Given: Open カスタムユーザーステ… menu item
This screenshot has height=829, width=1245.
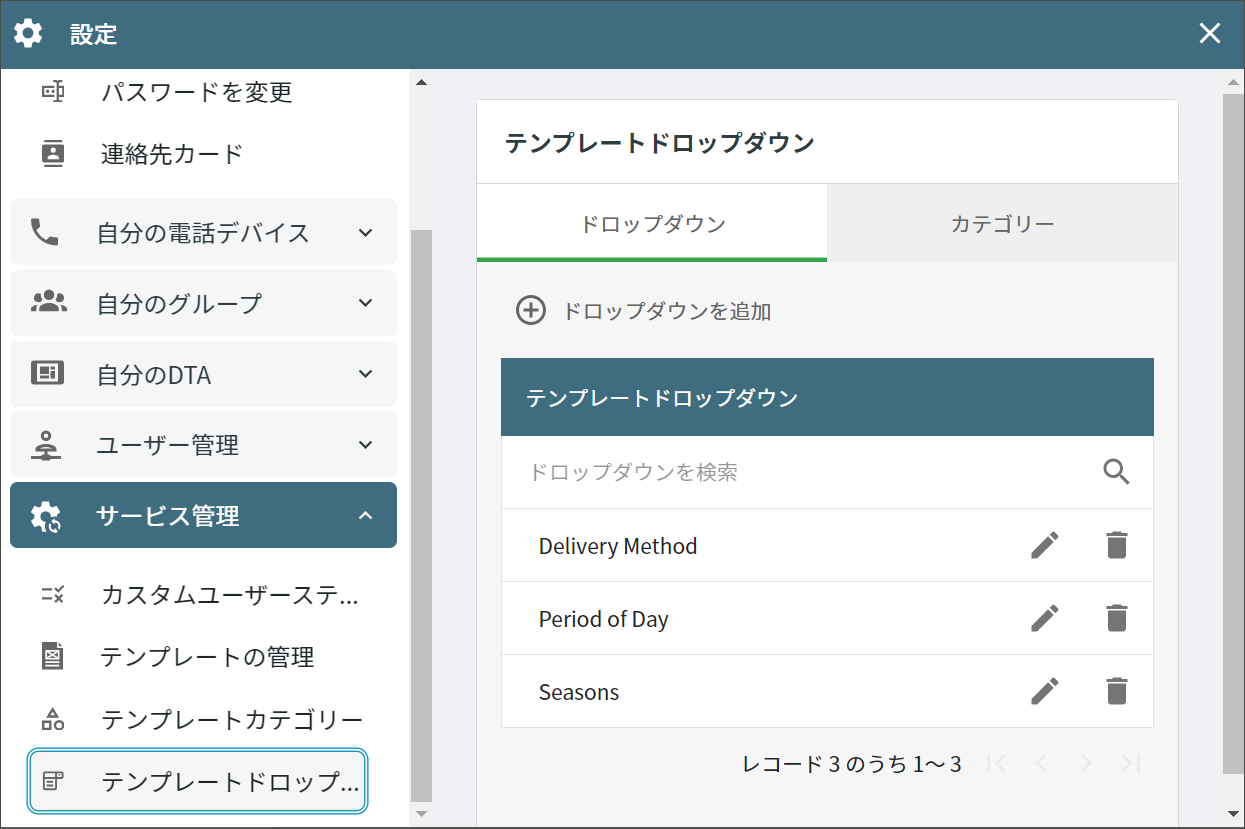Looking at the screenshot, I should (x=230, y=596).
